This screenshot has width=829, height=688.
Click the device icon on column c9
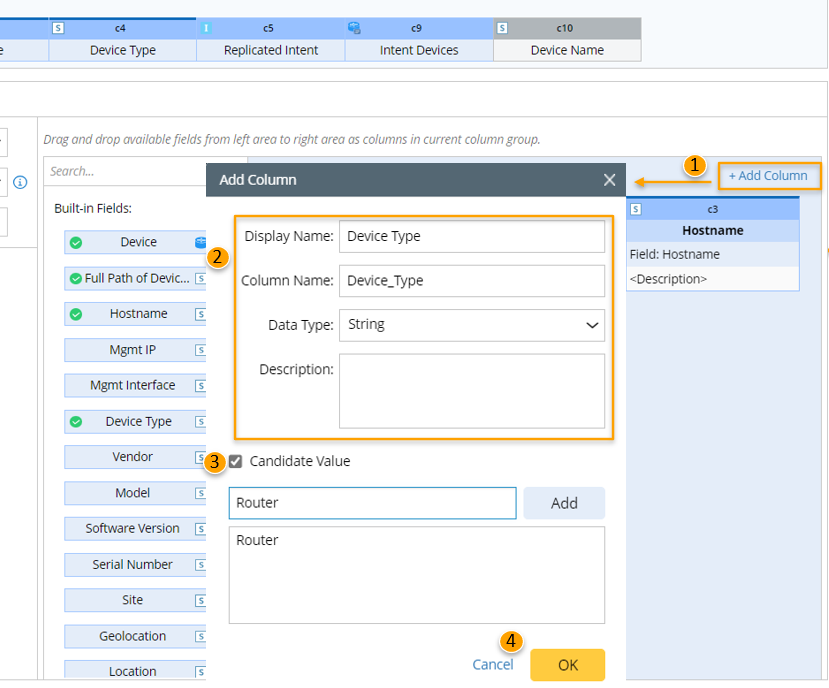click(354, 28)
